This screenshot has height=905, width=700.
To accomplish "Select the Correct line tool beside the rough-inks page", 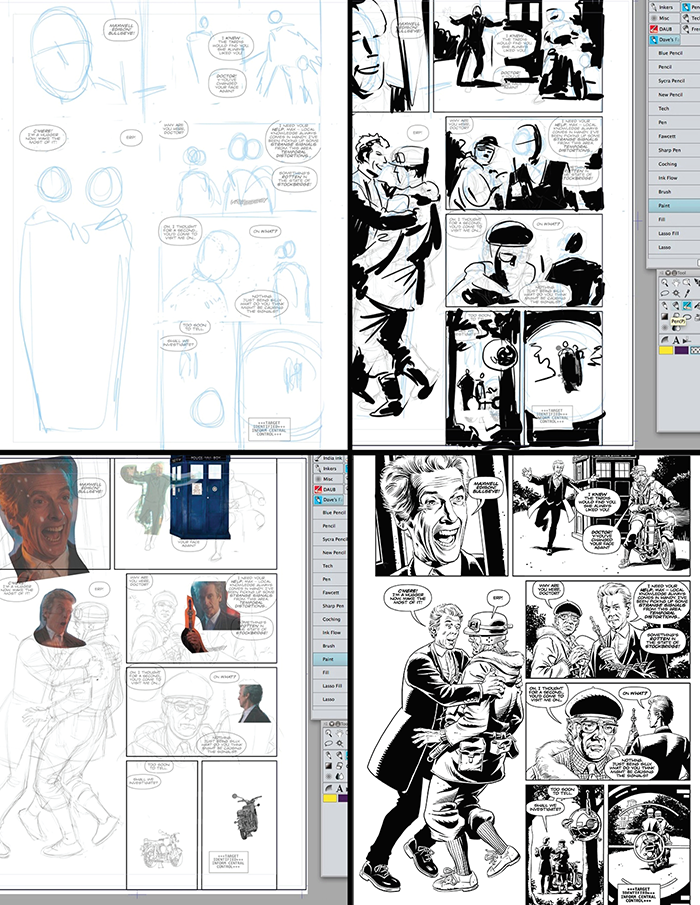I will (687, 341).
